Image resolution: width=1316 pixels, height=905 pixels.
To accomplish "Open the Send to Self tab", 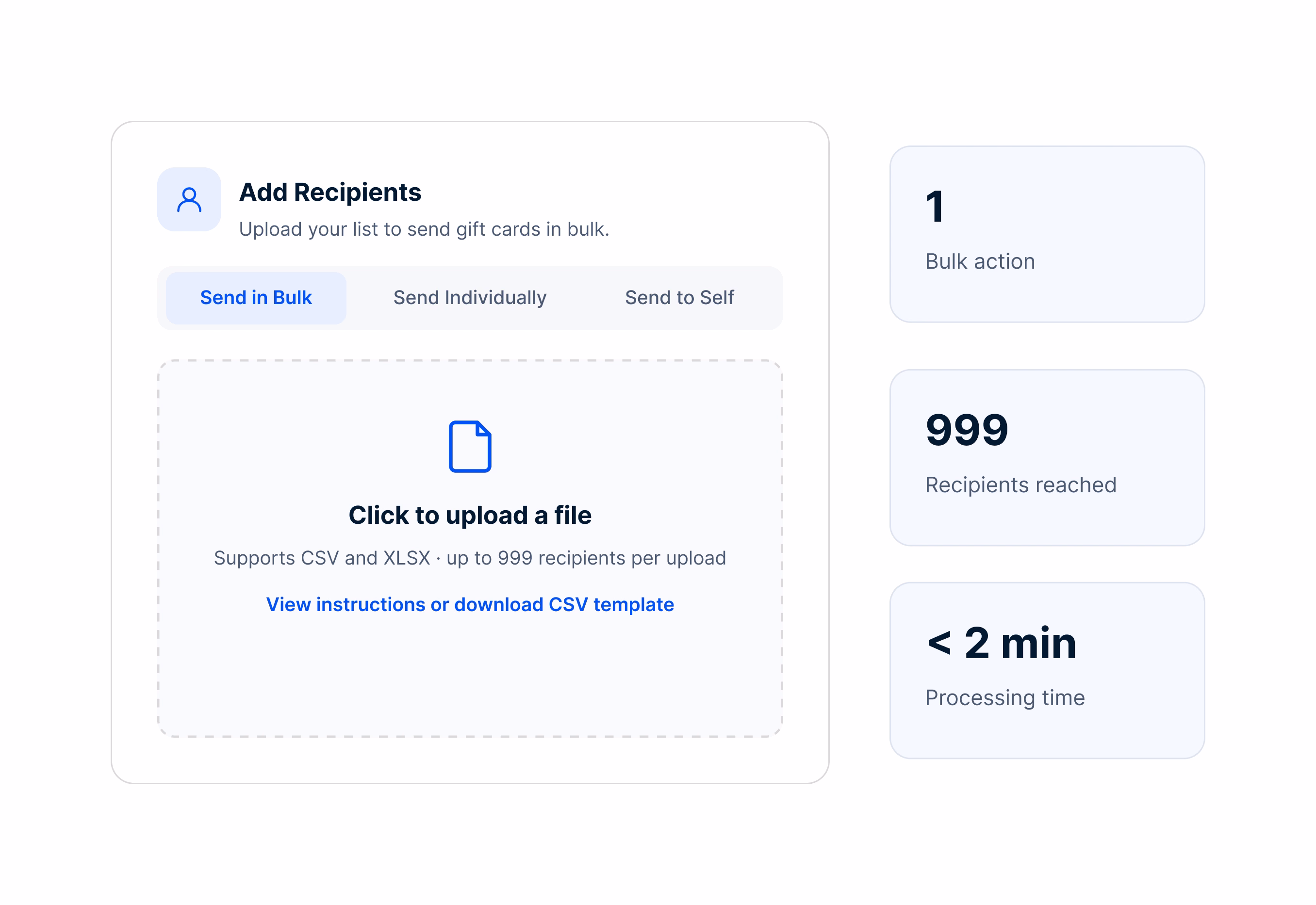I will (x=679, y=298).
